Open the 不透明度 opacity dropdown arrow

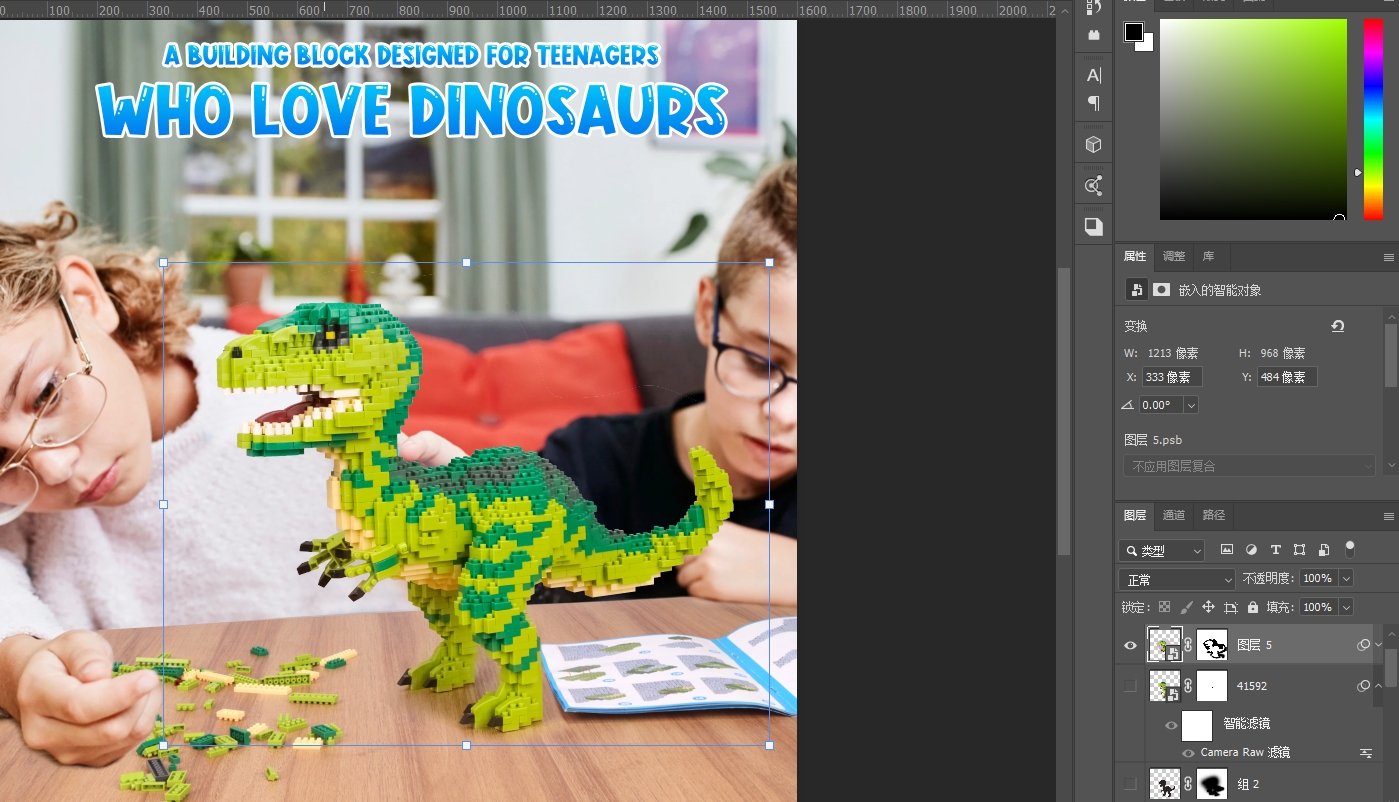point(1346,579)
